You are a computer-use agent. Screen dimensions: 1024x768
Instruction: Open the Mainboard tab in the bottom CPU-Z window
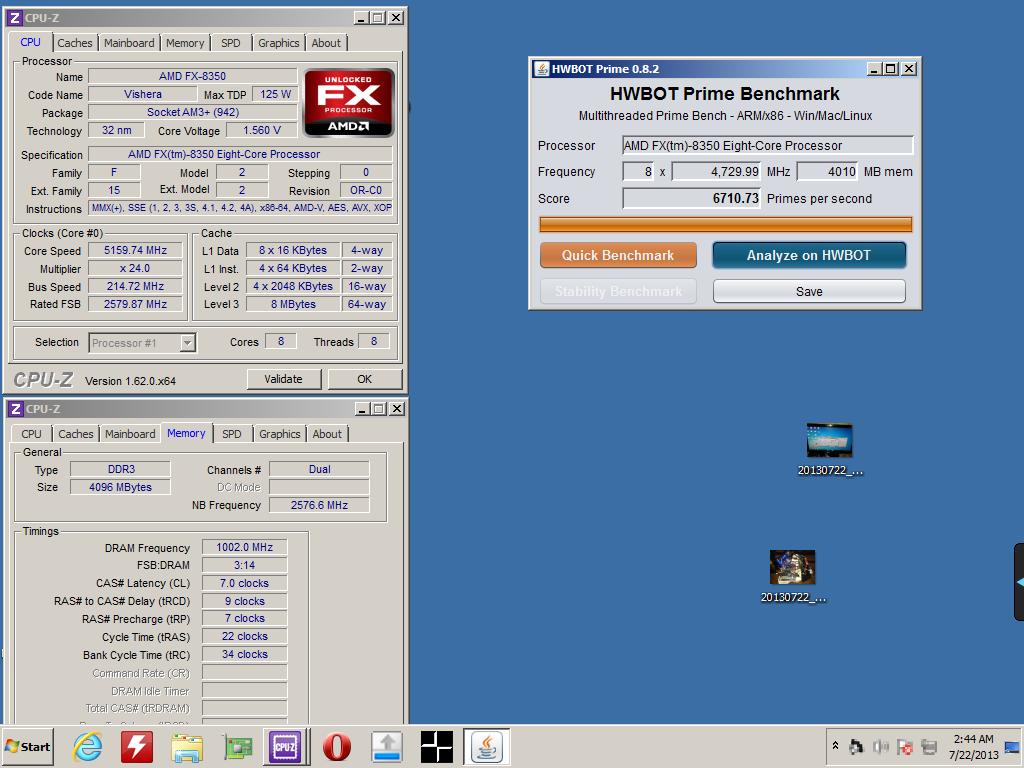[131, 434]
